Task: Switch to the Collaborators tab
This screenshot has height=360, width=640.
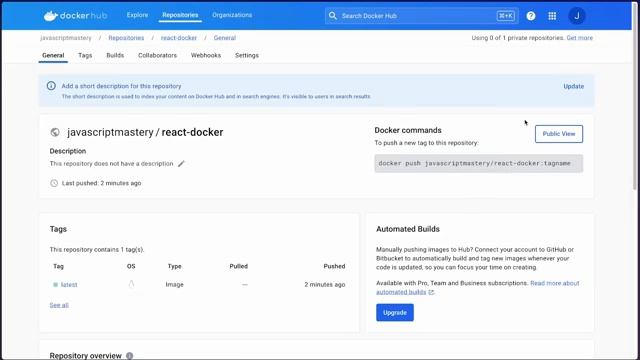Action: click(x=157, y=55)
